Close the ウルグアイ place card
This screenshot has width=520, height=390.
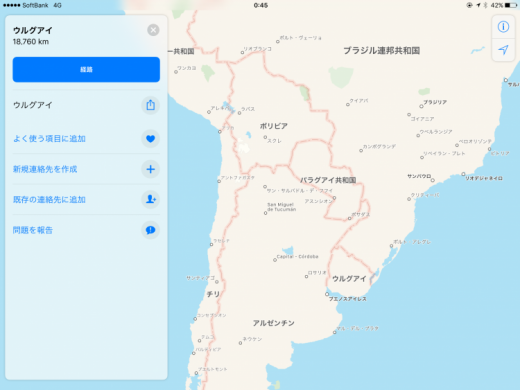click(x=153, y=30)
